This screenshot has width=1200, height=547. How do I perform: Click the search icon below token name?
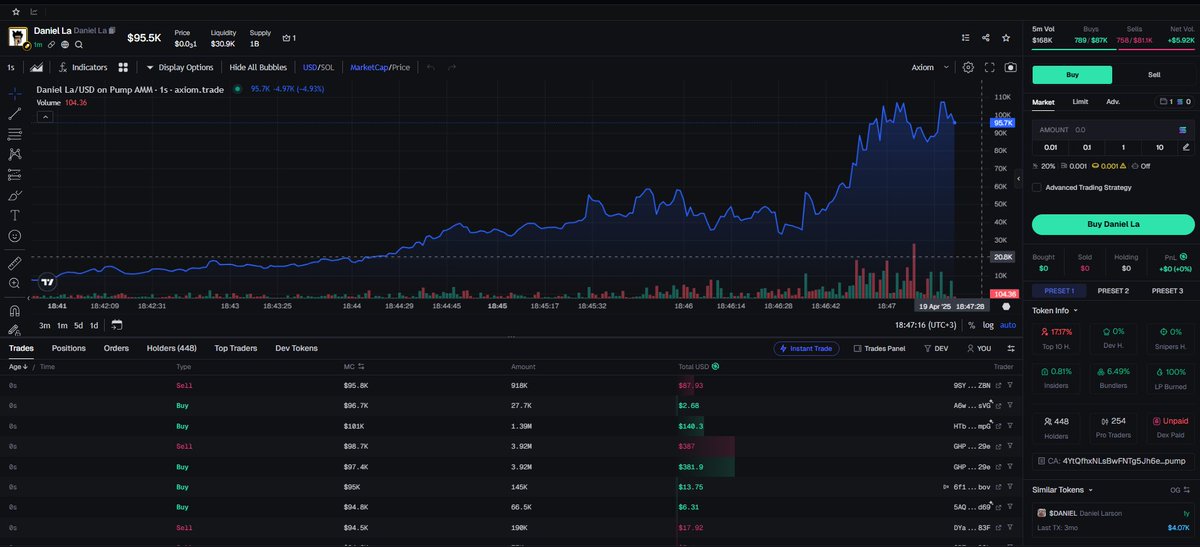(x=78, y=44)
